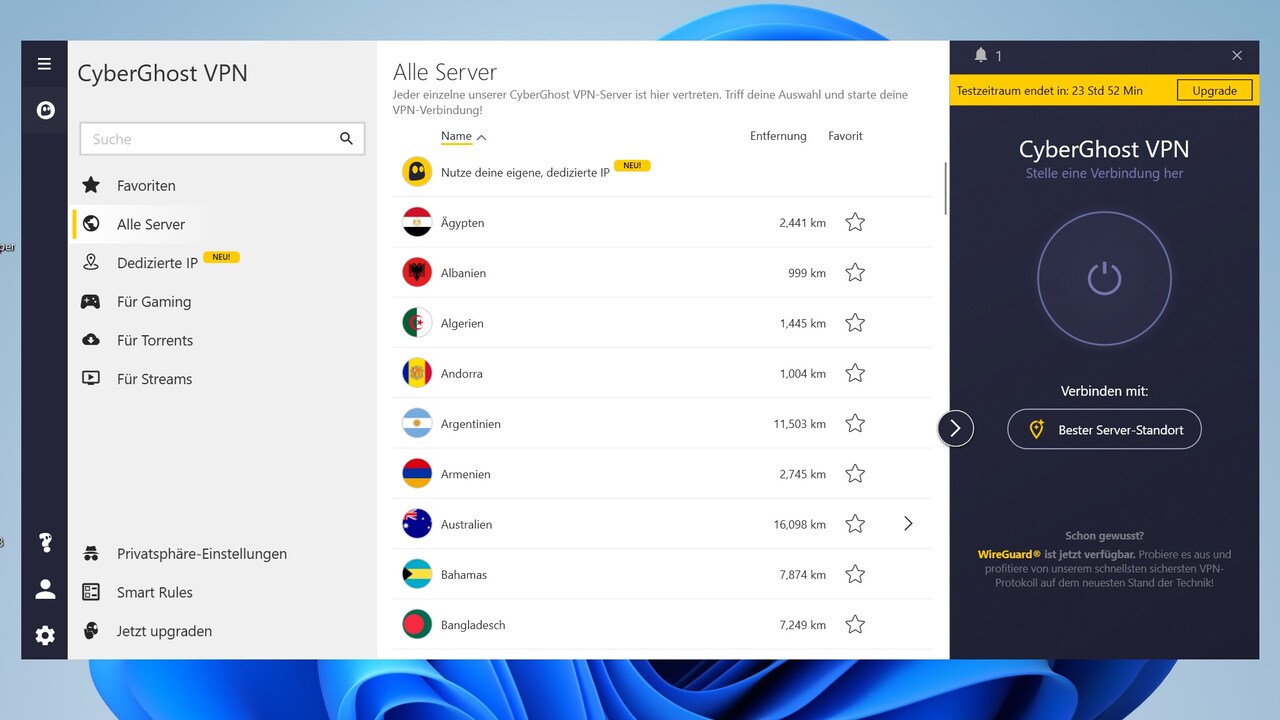Viewport: 1280px width, 720px height.
Task: Sort servers by Name column
Action: (463, 136)
